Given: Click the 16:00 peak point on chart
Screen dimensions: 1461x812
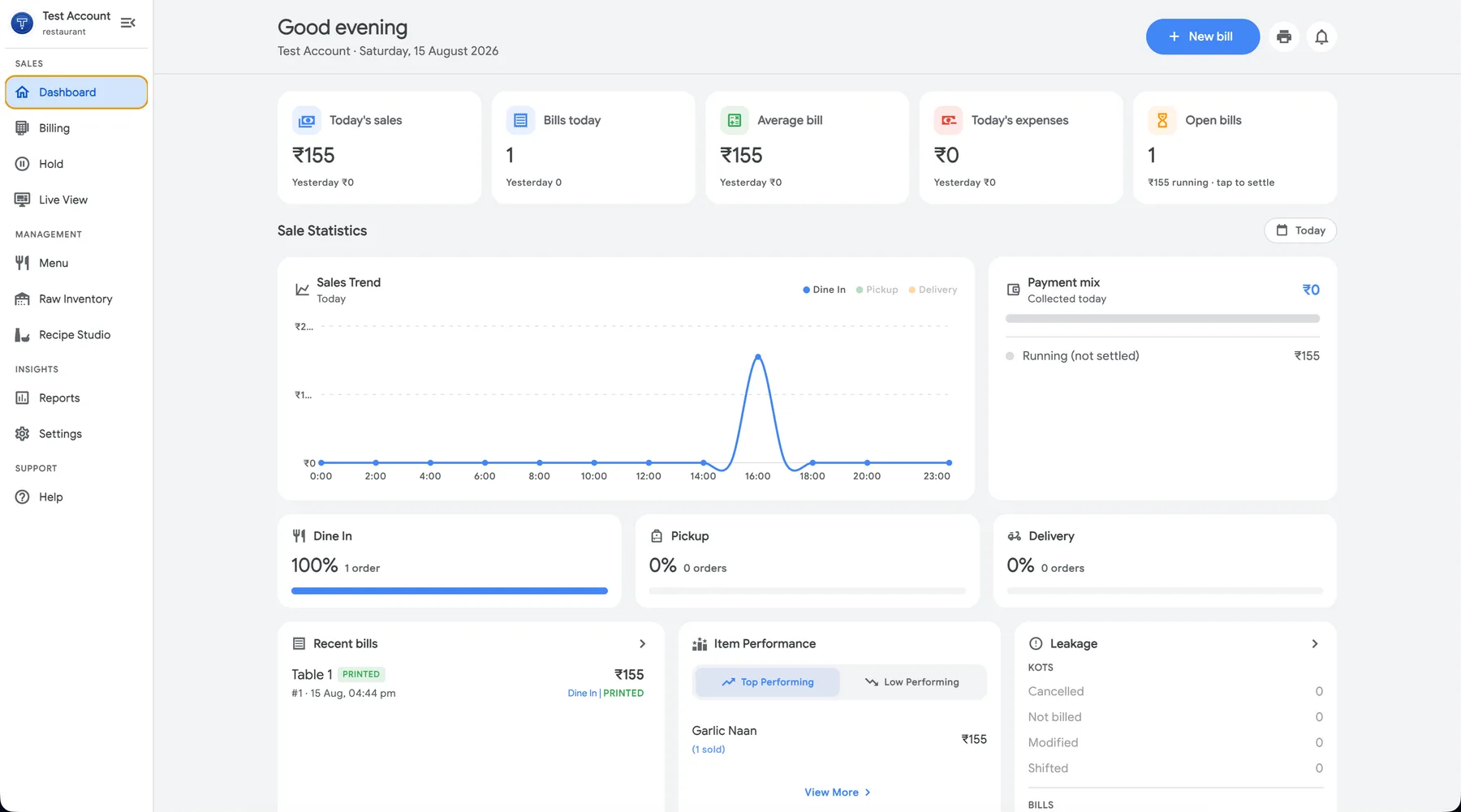Looking at the screenshot, I should [758, 357].
